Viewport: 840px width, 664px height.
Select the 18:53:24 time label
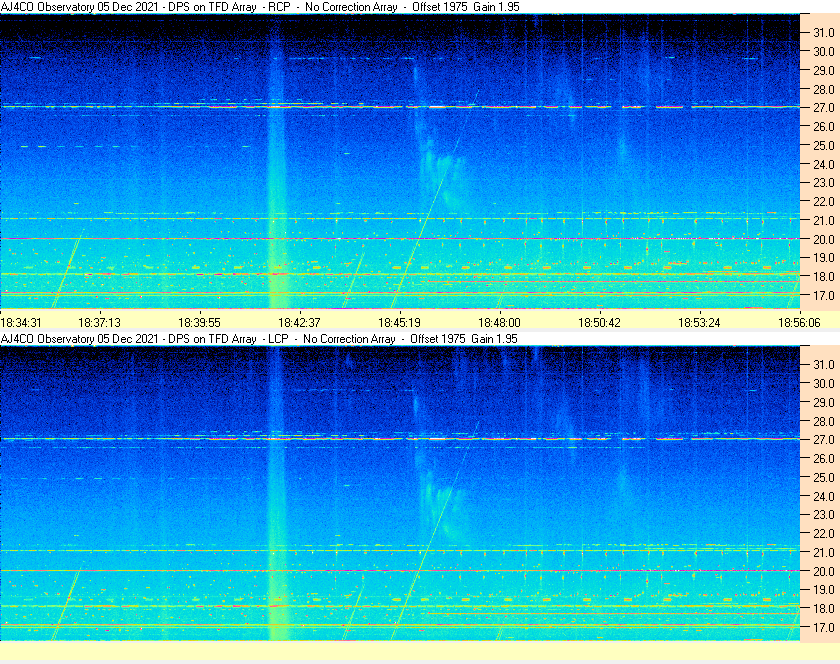click(x=700, y=323)
